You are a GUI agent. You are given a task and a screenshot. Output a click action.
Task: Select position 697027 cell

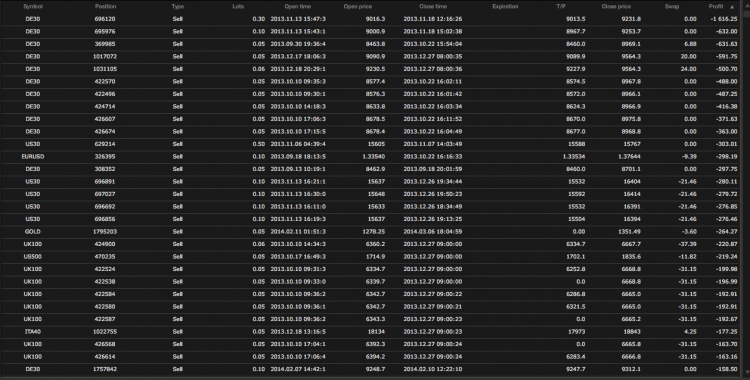105,194
